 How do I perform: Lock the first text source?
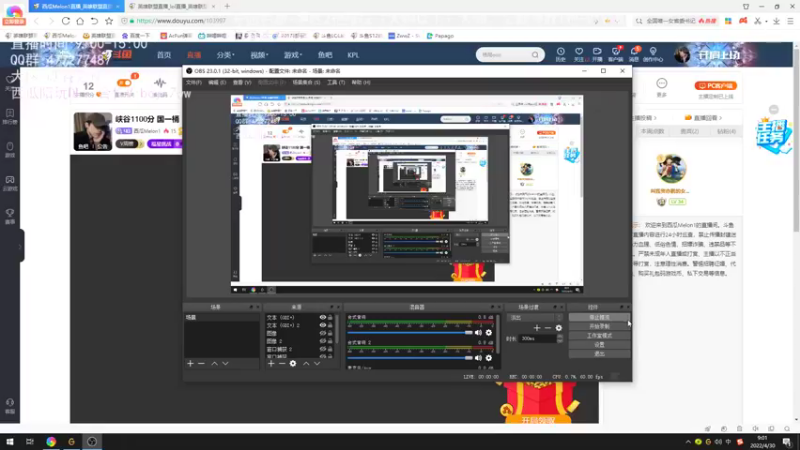(x=330, y=317)
